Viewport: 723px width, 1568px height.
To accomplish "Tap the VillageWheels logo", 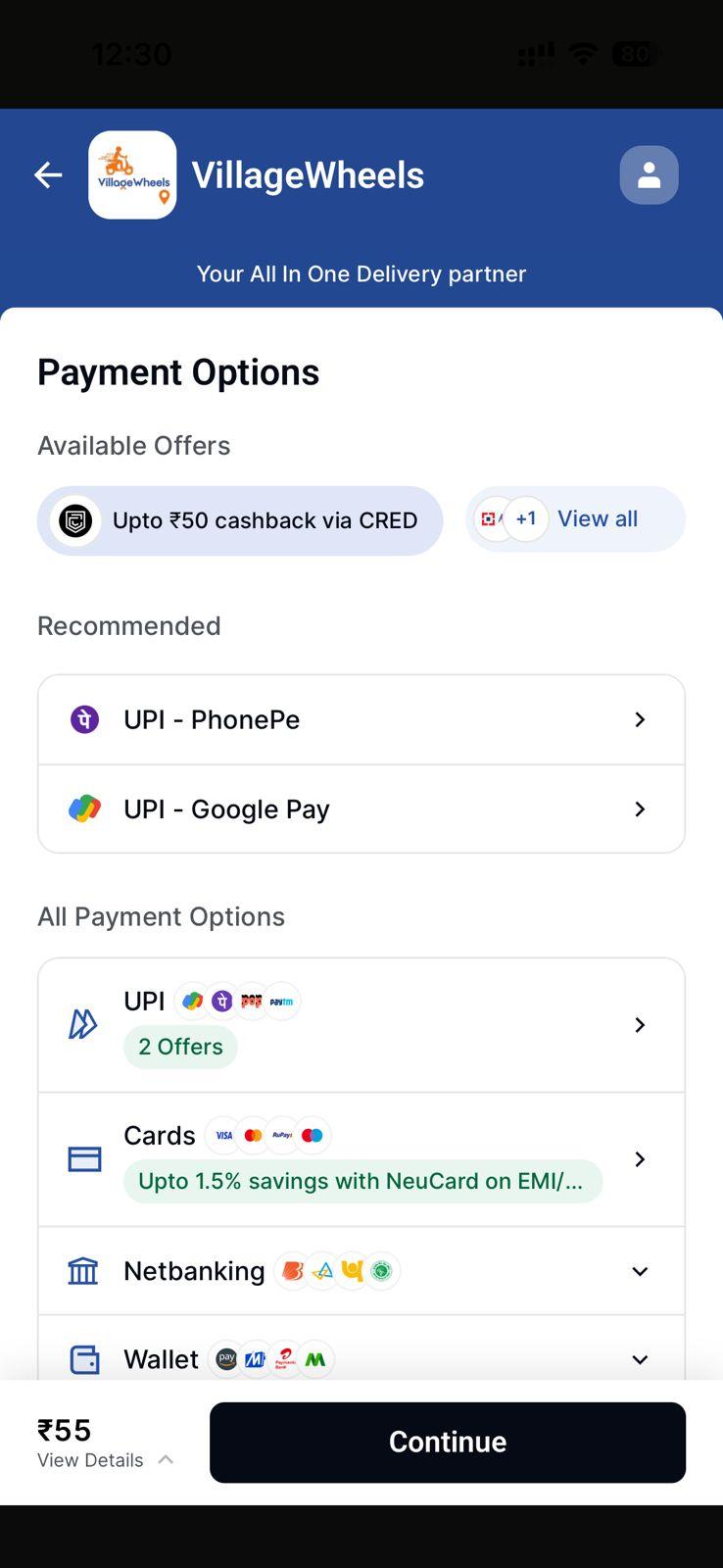I will coord(132,175).
